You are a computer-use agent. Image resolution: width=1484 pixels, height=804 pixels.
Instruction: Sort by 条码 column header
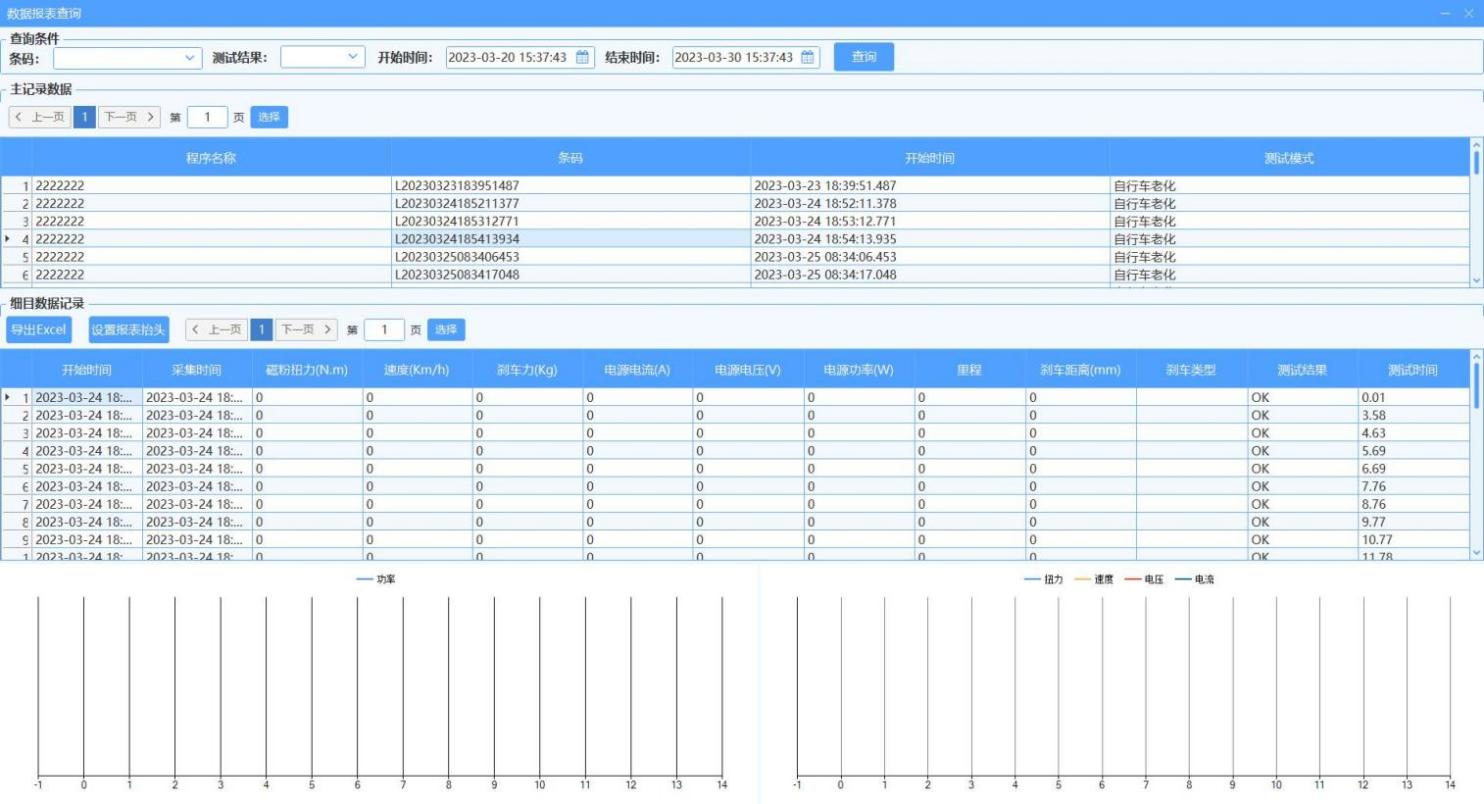(x=570, y=159)
